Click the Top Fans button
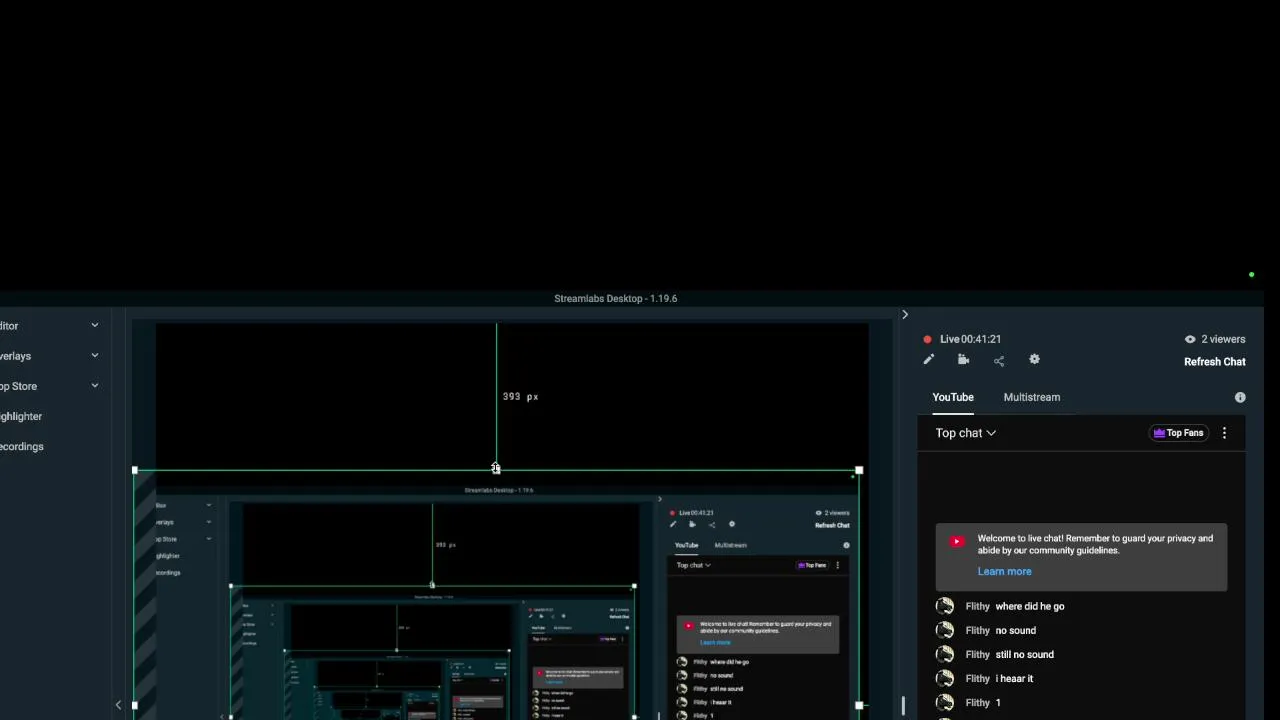Image resolution: width=1280 pixels, height=720 pixels. click(x=1179, y=433)
